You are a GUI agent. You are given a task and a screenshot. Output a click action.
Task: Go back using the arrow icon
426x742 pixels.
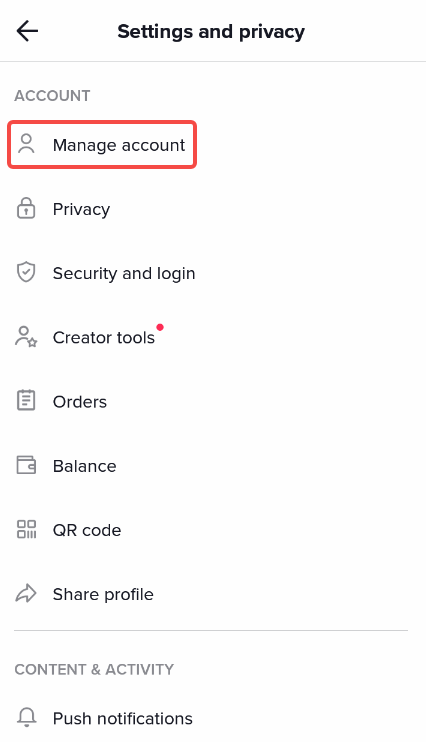(x=27, y=31)
